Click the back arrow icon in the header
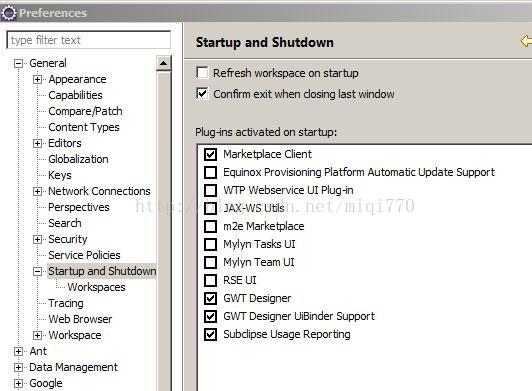532x391 pixels. click(x=526, y=42)
